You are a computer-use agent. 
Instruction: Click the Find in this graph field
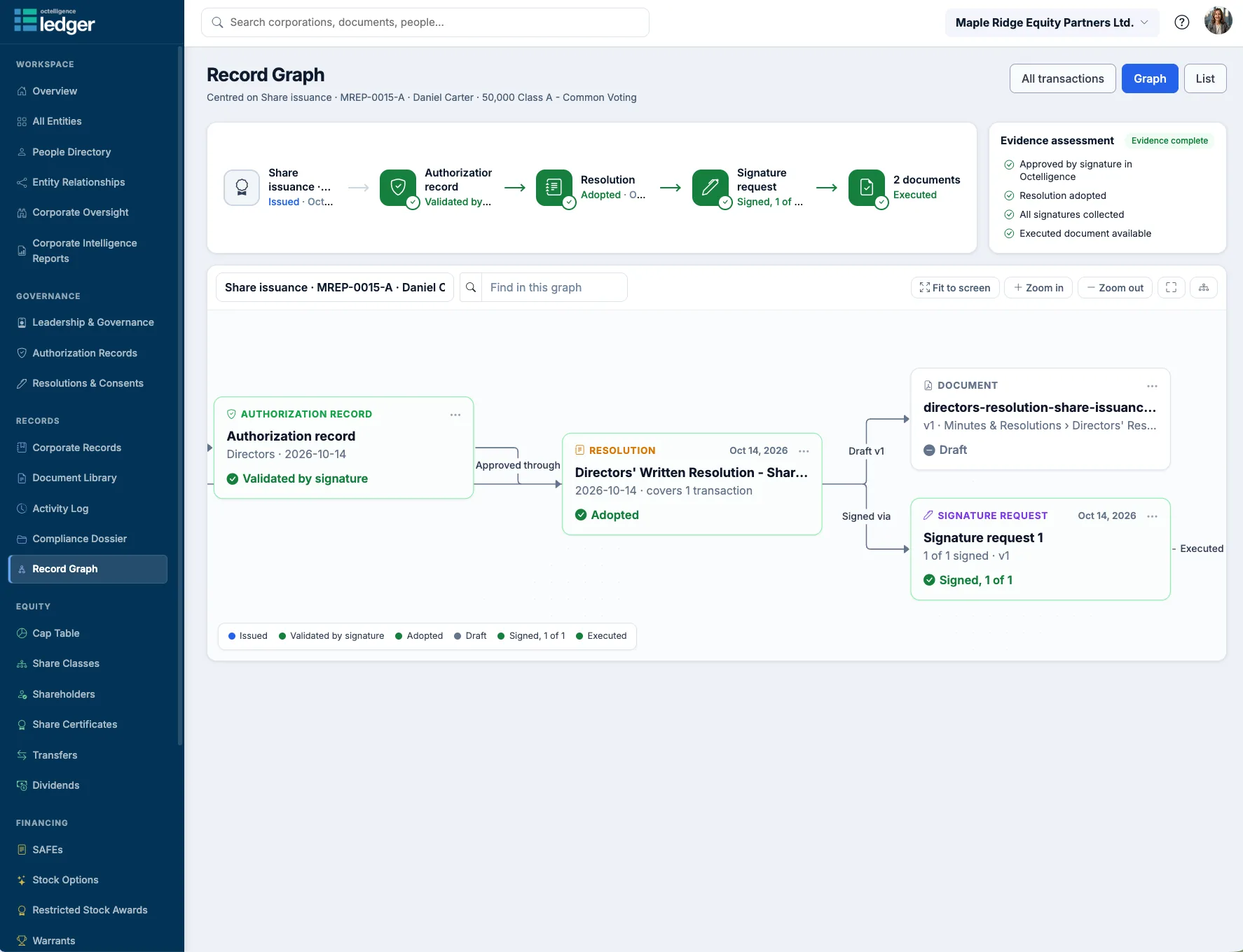[x=554, y=287]
